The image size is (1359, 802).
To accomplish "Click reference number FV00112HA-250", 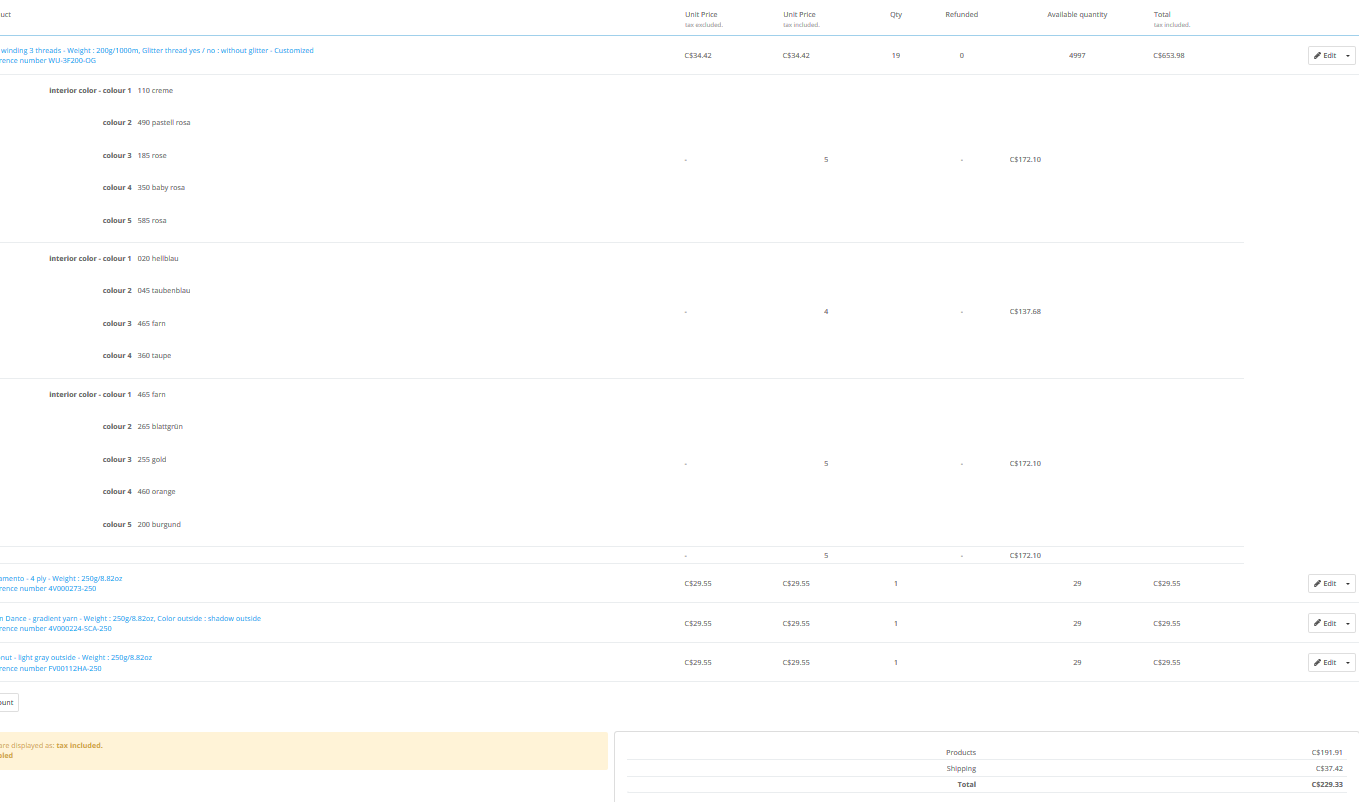I will pos(50,668).
